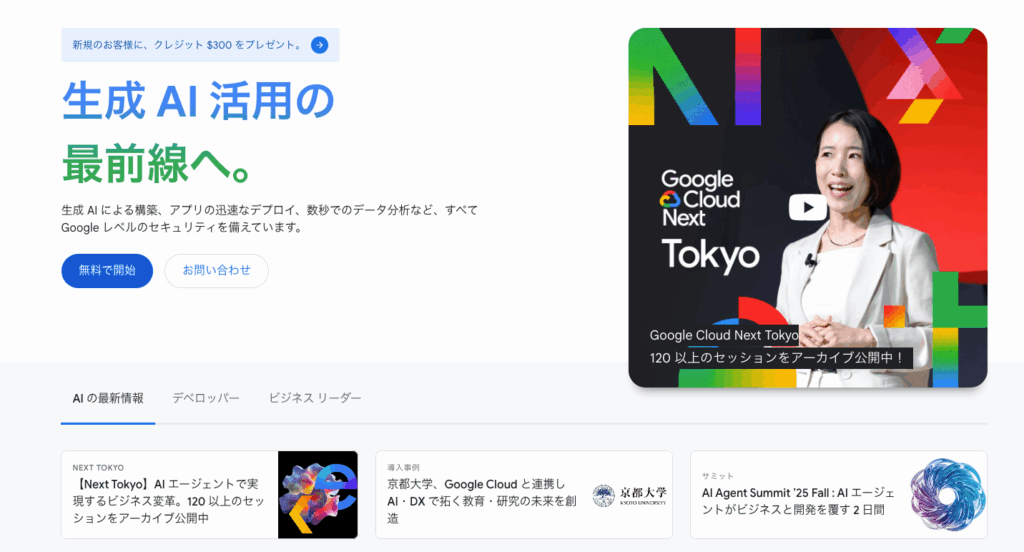
Task: Click the 120 以上のセッション caption on video
Action: pos(776,357)
